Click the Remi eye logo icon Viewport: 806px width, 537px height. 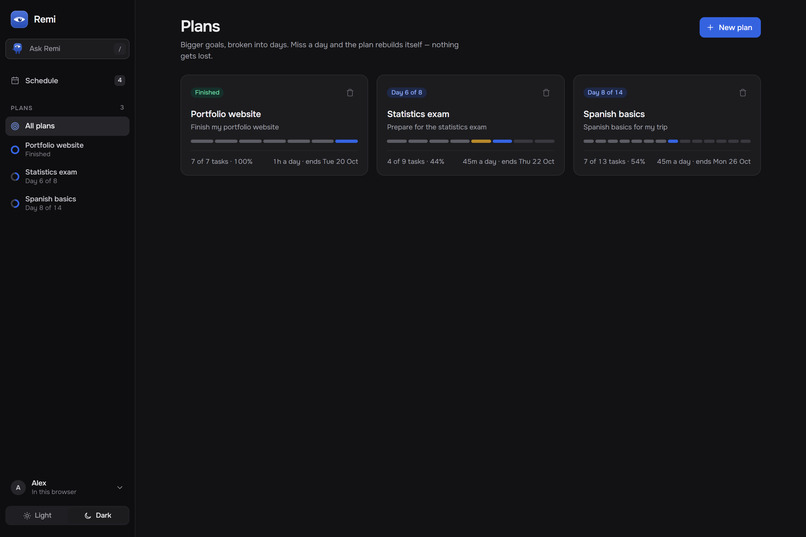19,20
